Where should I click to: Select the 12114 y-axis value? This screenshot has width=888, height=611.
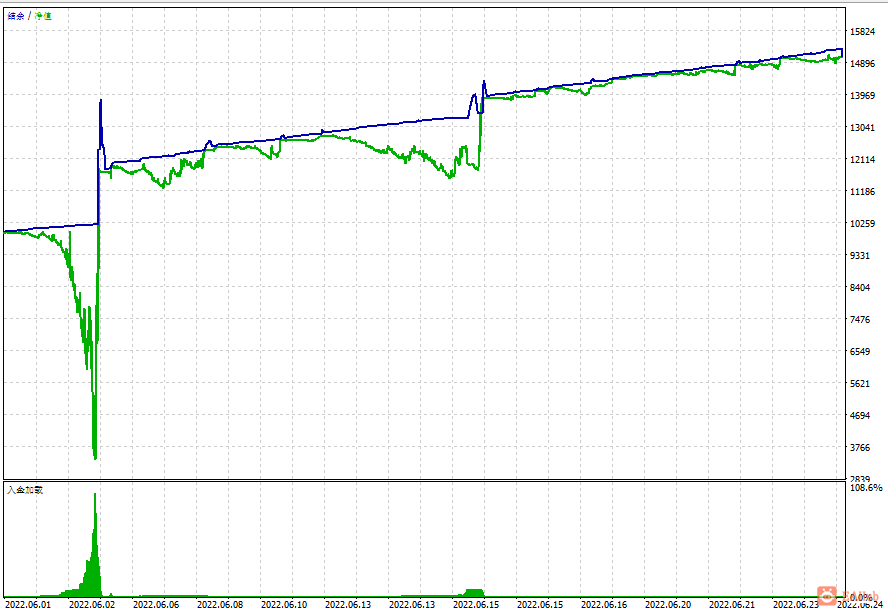coord(863,160)
